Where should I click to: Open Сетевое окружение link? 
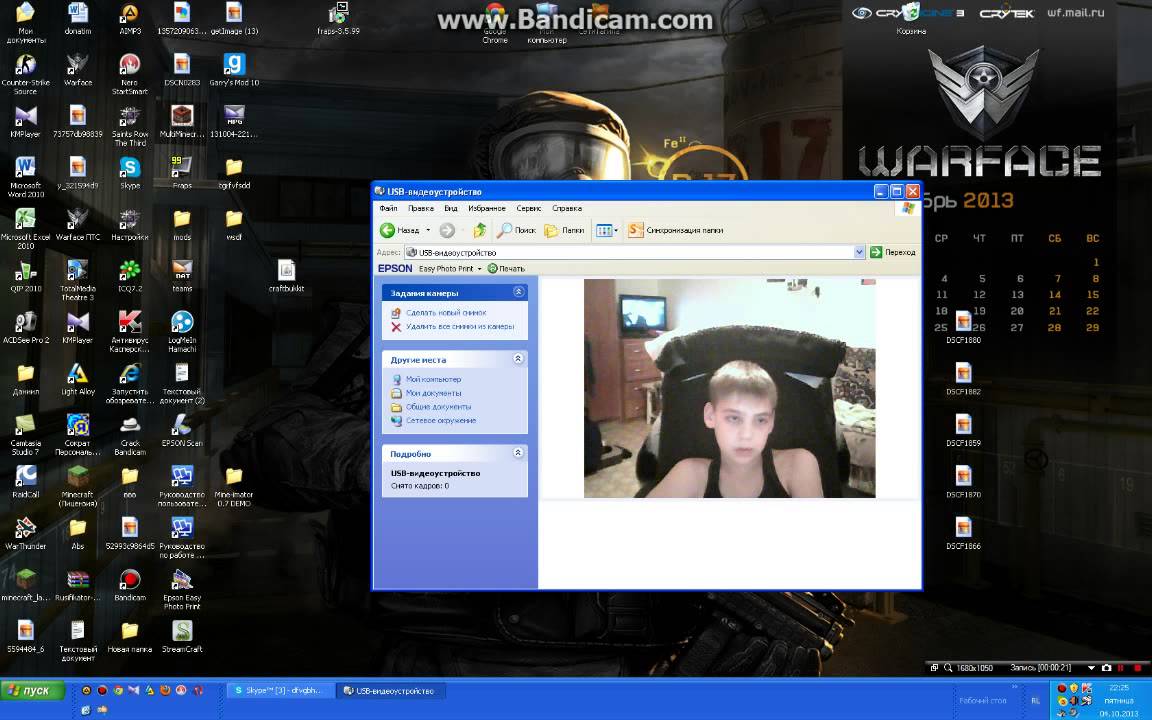pos(441,420)
